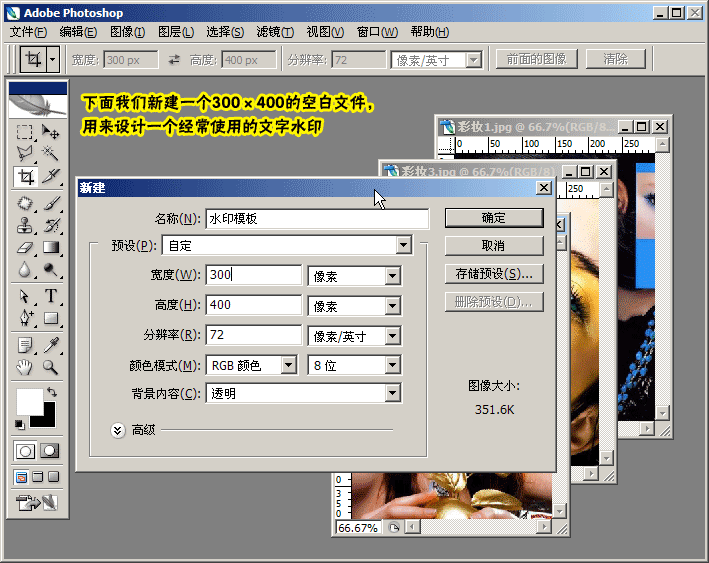This screenshot has width=709, height=563.
Task: Choose Standard Screen mode
Action: [x=21, y=477]
